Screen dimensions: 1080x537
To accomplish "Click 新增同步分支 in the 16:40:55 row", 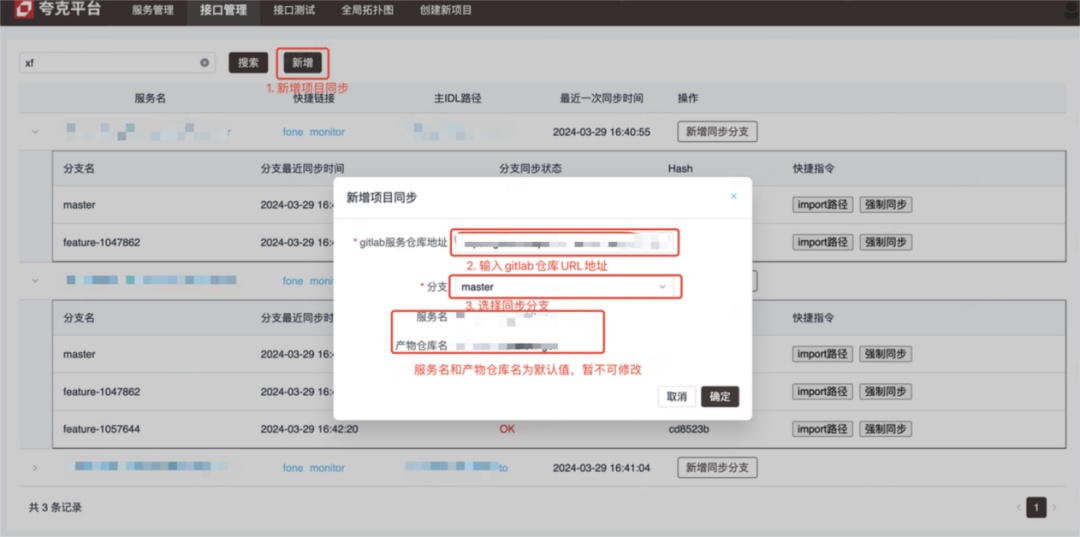I will [x=717, y=131].
